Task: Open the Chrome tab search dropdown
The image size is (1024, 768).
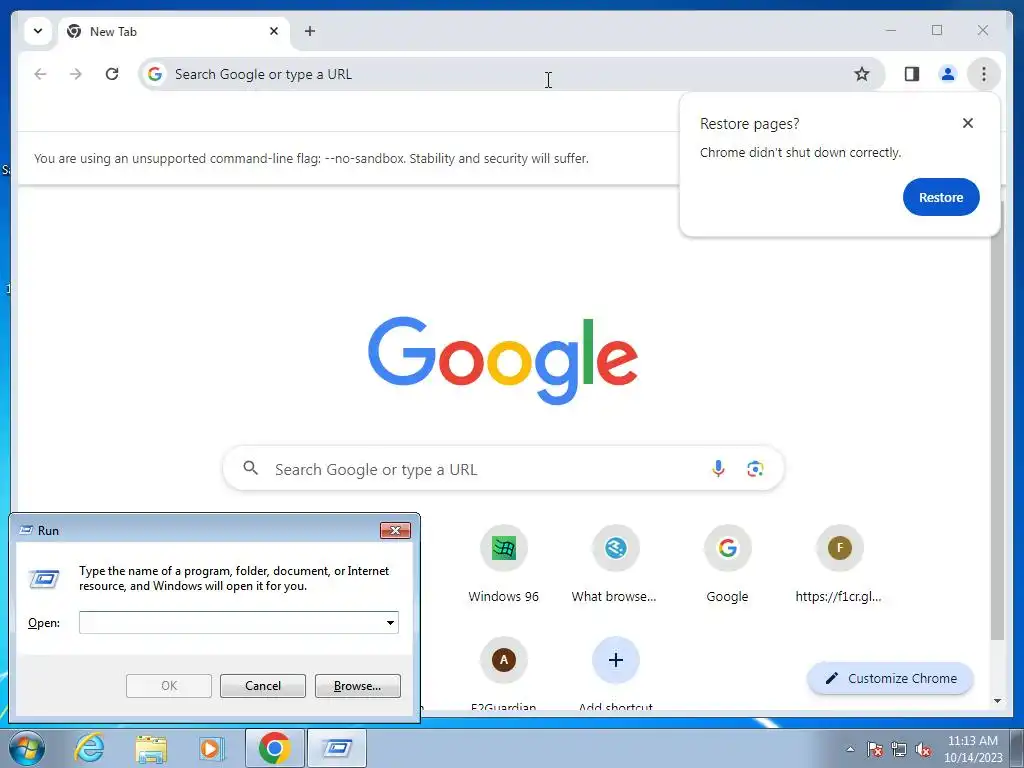Action: pos(38,31)
